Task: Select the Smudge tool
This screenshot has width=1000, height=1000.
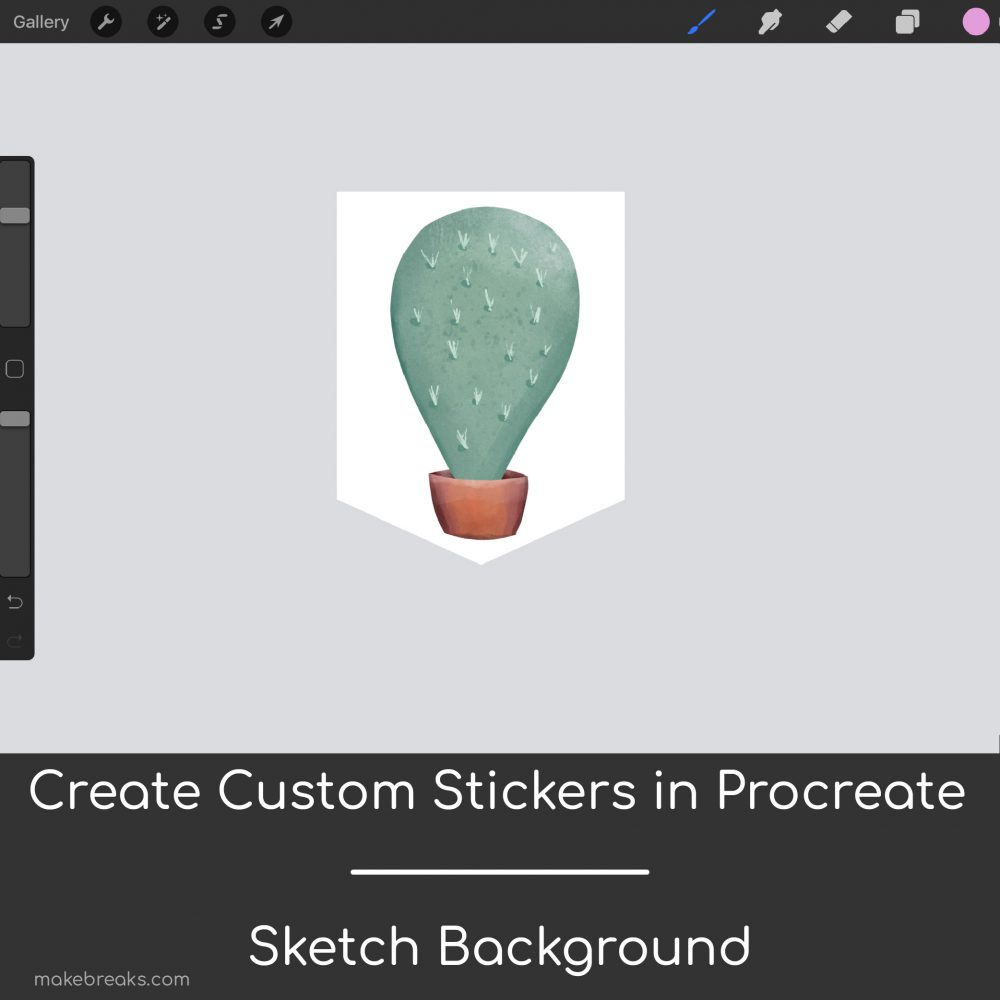Action: point(770,22)
